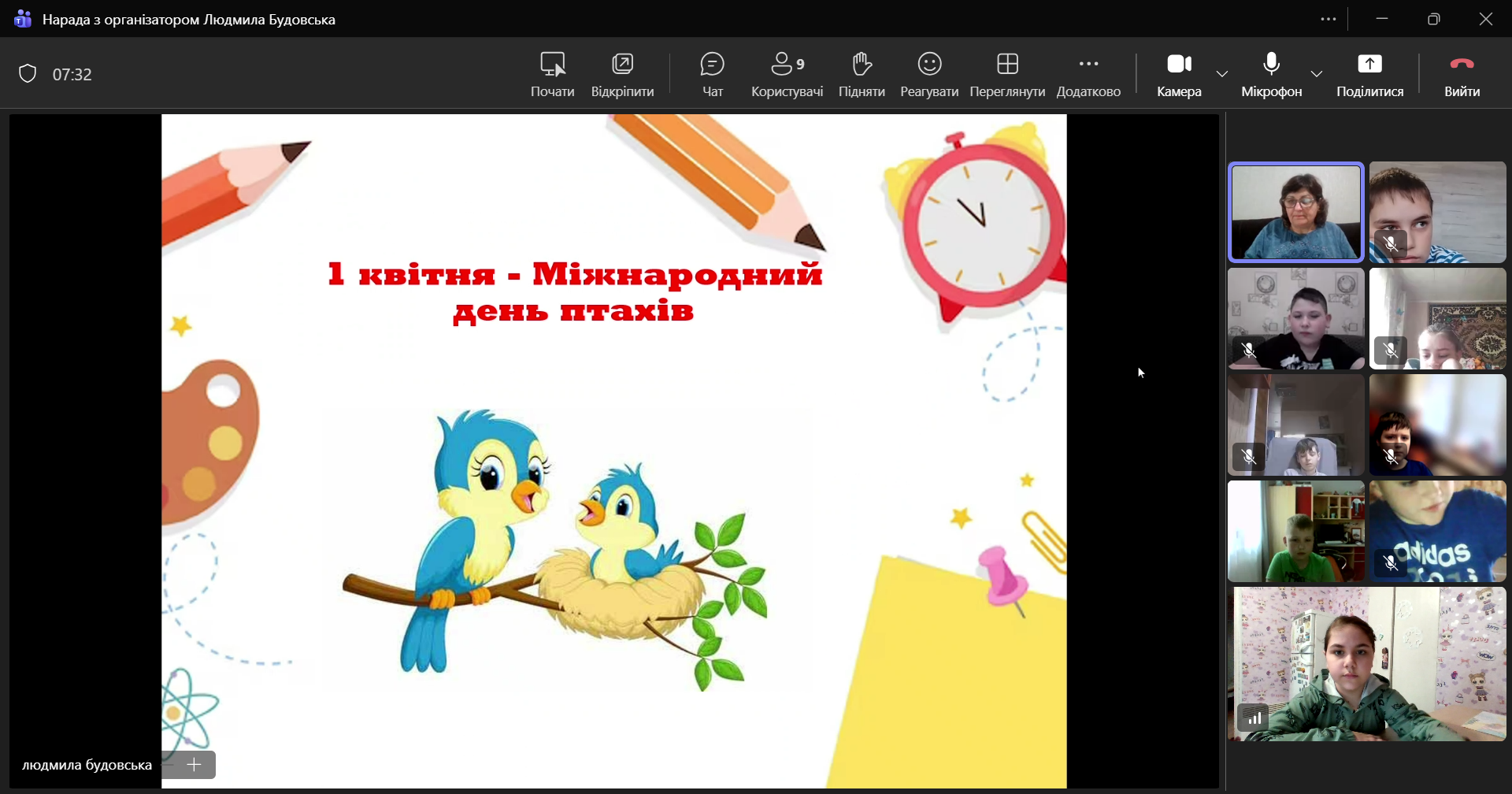This screenshot has width=1512, height=794.
Task: Open Реагувати reactions
Action: pyautogui.click(x=929, y=74)
